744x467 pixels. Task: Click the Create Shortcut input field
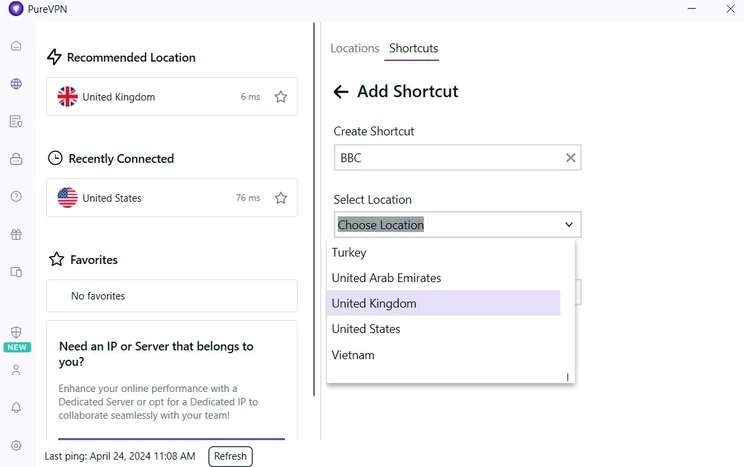tap(457, 158)
